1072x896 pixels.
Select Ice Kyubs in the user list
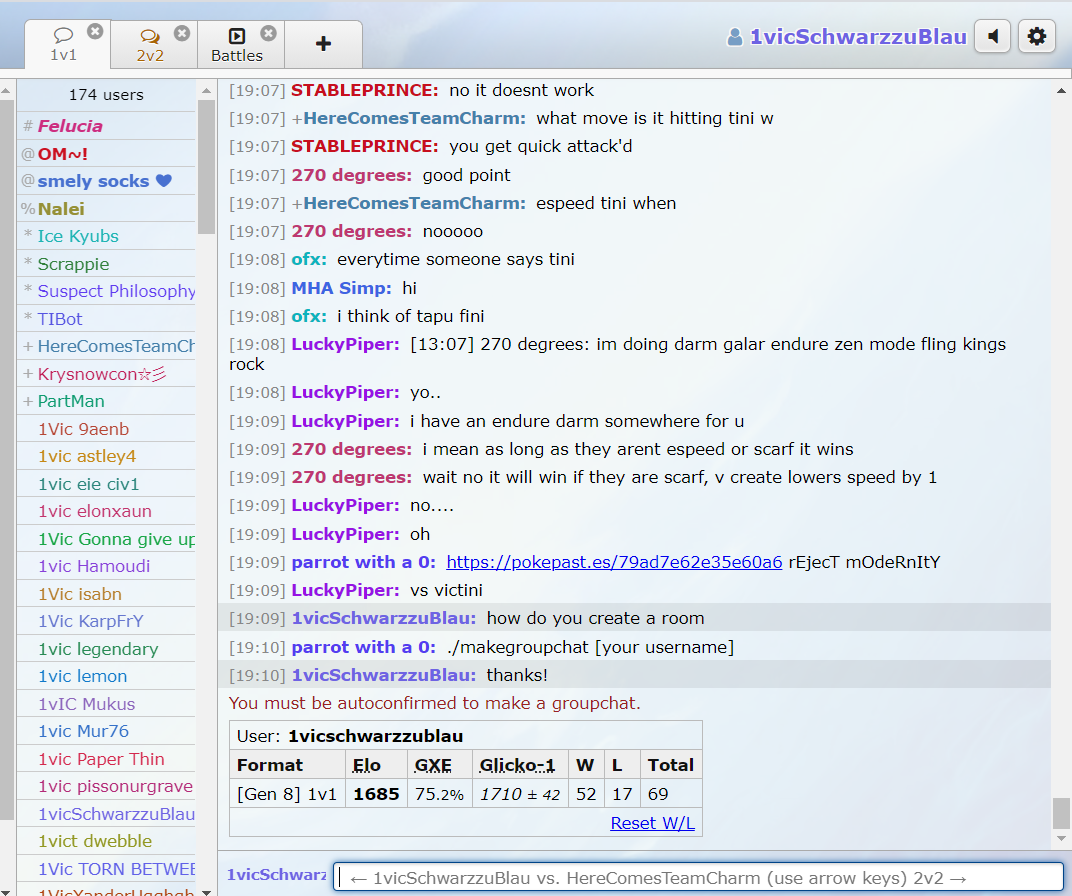[106, 236]
